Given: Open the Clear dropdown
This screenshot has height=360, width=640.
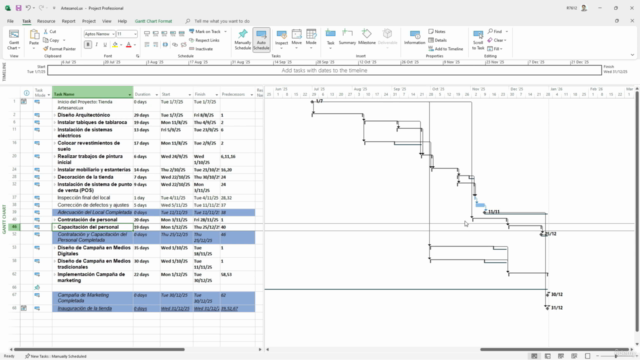Looking at the screenshot, I should (x=497, y=40).
